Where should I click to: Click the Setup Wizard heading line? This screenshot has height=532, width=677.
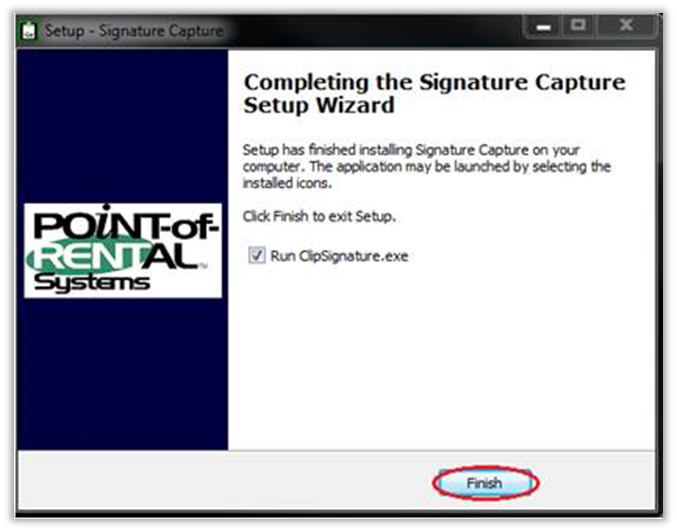319,105
